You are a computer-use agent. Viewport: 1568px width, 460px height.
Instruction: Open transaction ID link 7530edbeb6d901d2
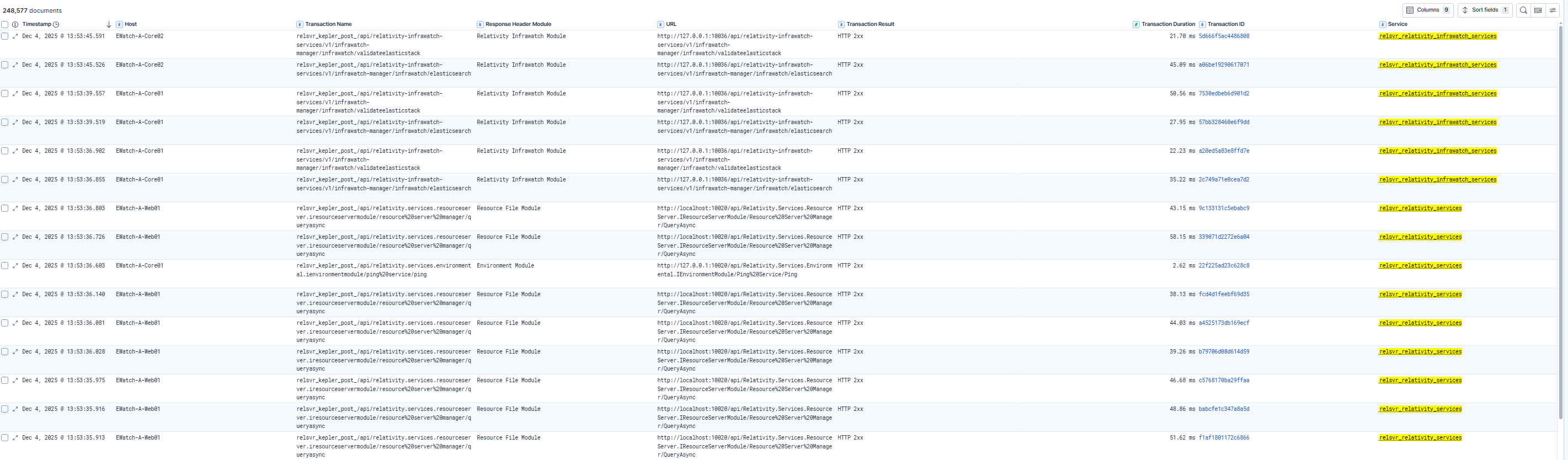click(1224, 94)
